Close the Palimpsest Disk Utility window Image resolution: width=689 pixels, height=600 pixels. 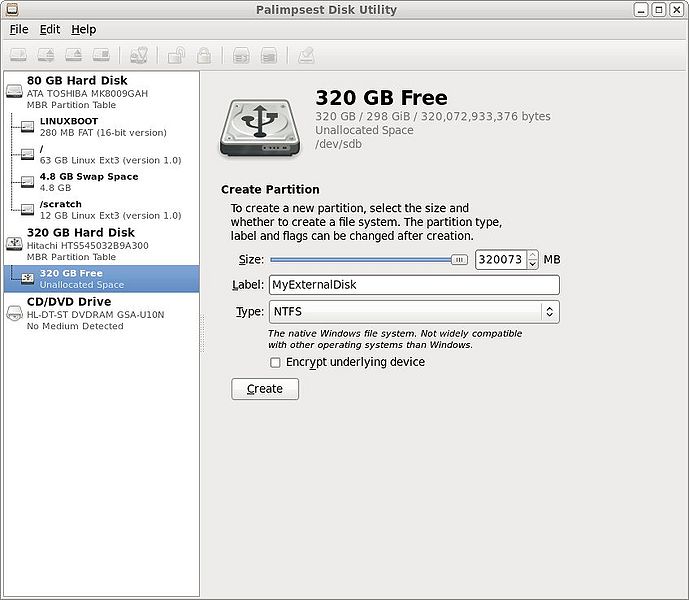(x=676, y=10)
